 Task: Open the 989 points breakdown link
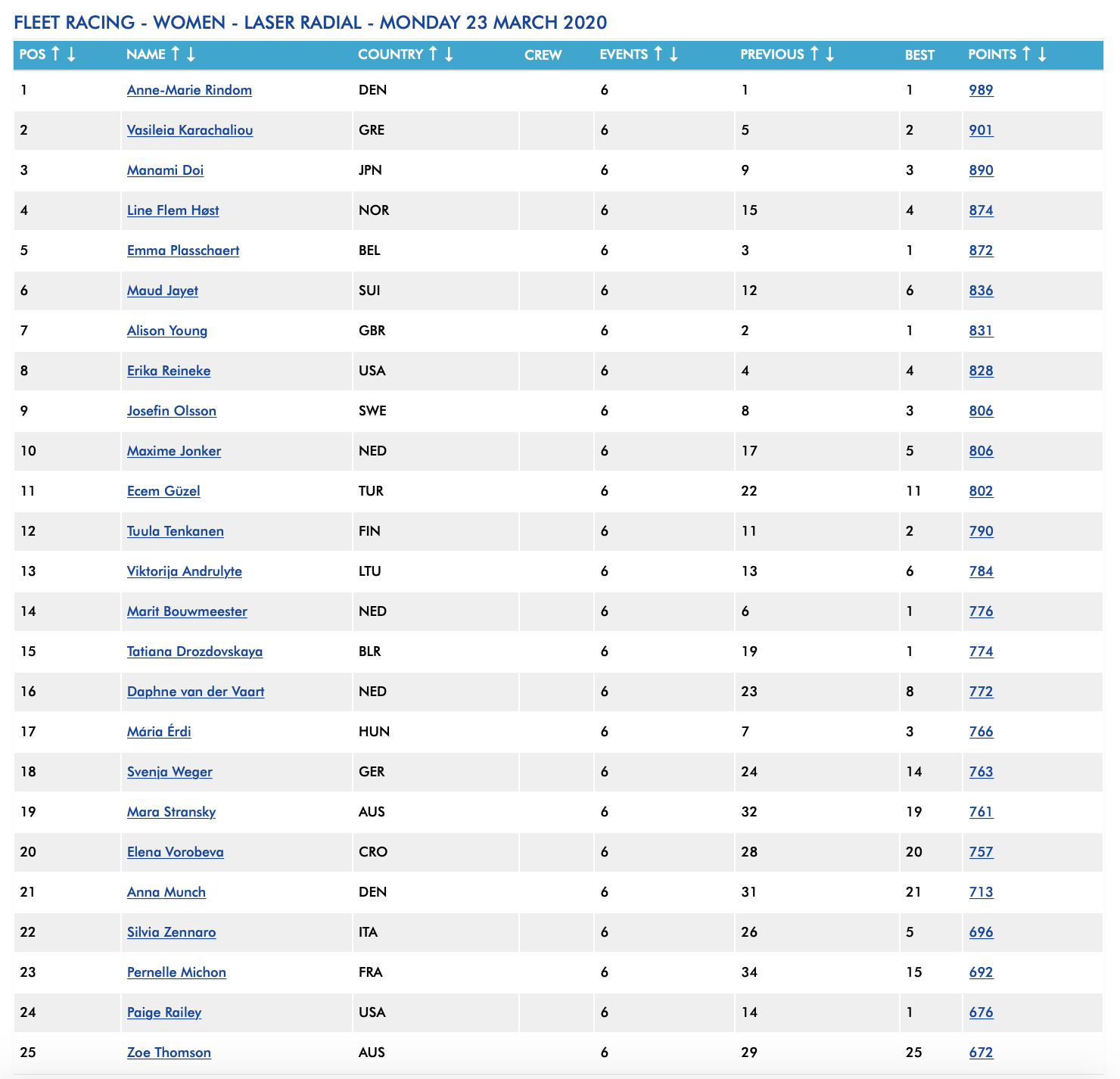click(981, 90)
